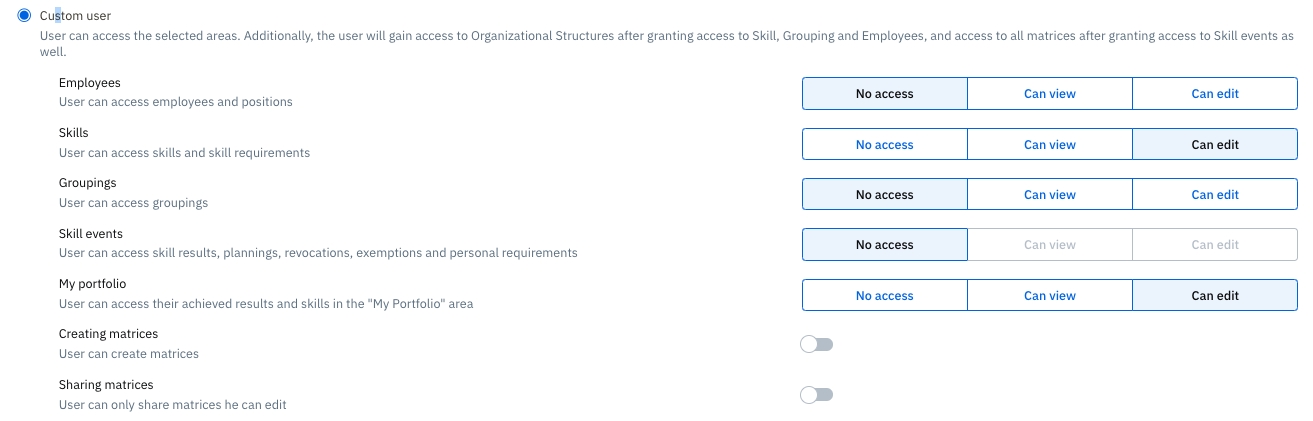Image resolution: width=1313 pixels, height=421 pixels.
Task: Set Groupings access to Can view
Action: (x=1049, y=195)
